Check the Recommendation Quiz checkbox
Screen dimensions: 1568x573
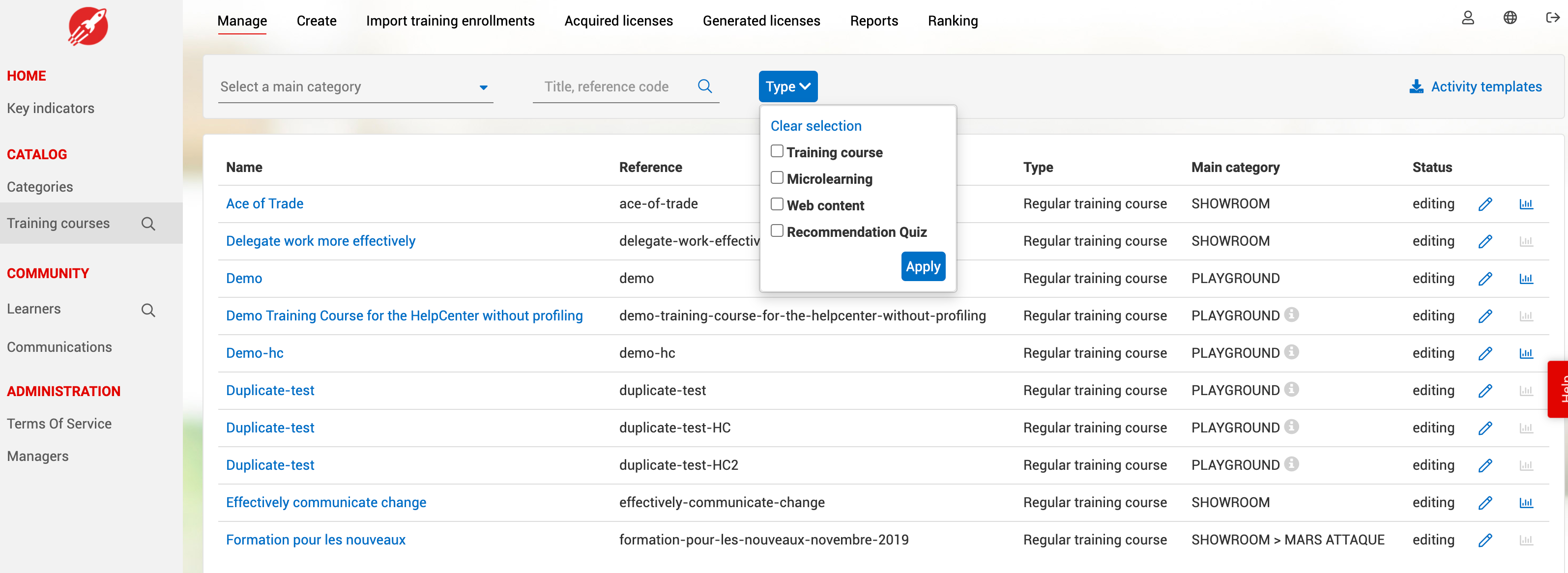[777, 230]
